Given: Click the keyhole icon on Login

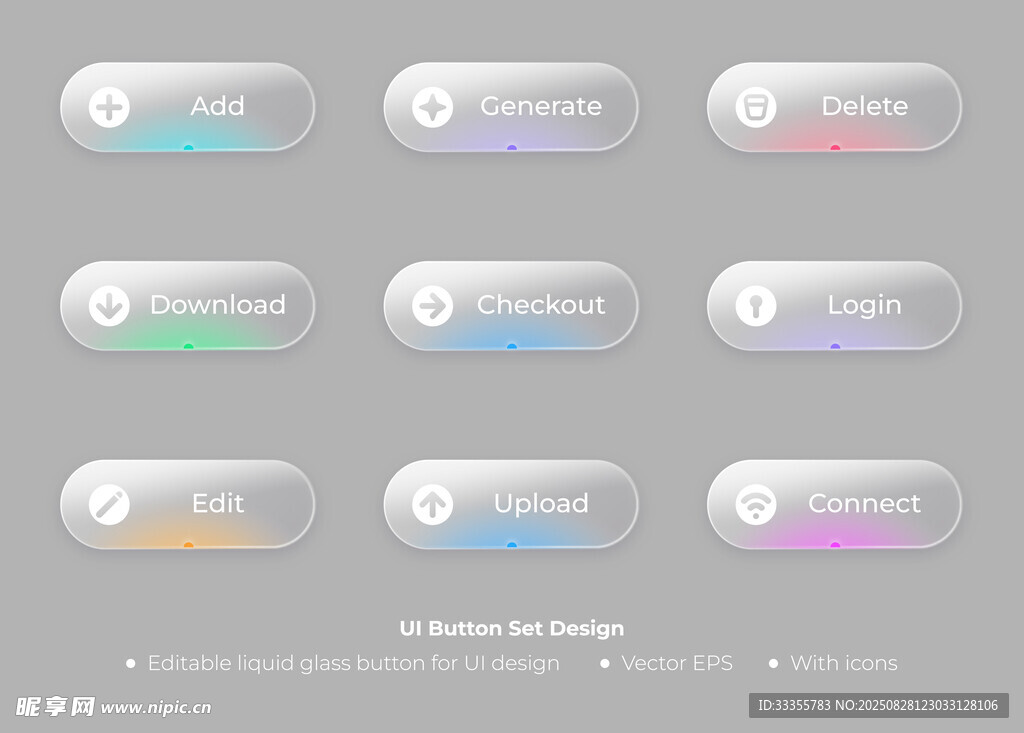Looking at the screenshot, I should 756,306.
